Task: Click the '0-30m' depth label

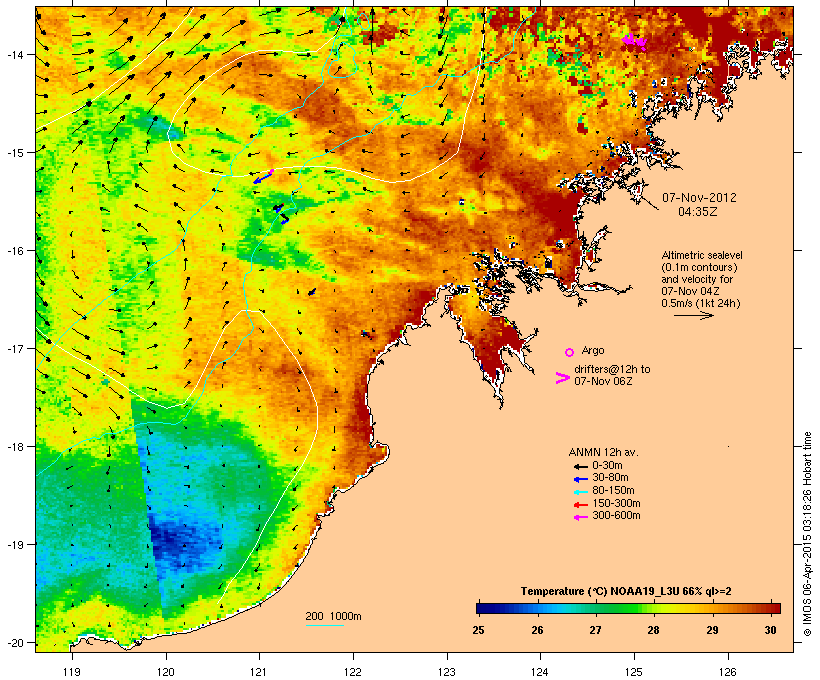Action: click(x=607, y=466)
